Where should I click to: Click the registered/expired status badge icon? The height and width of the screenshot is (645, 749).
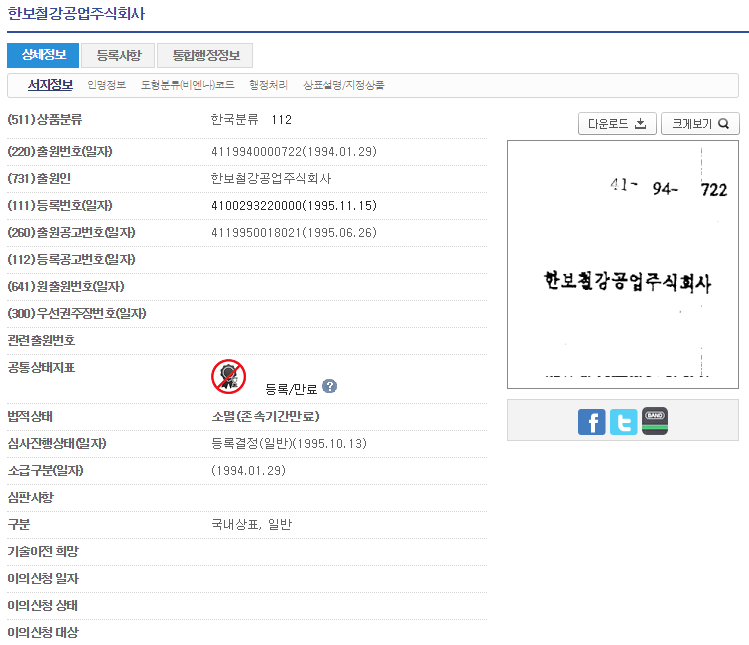228,376
